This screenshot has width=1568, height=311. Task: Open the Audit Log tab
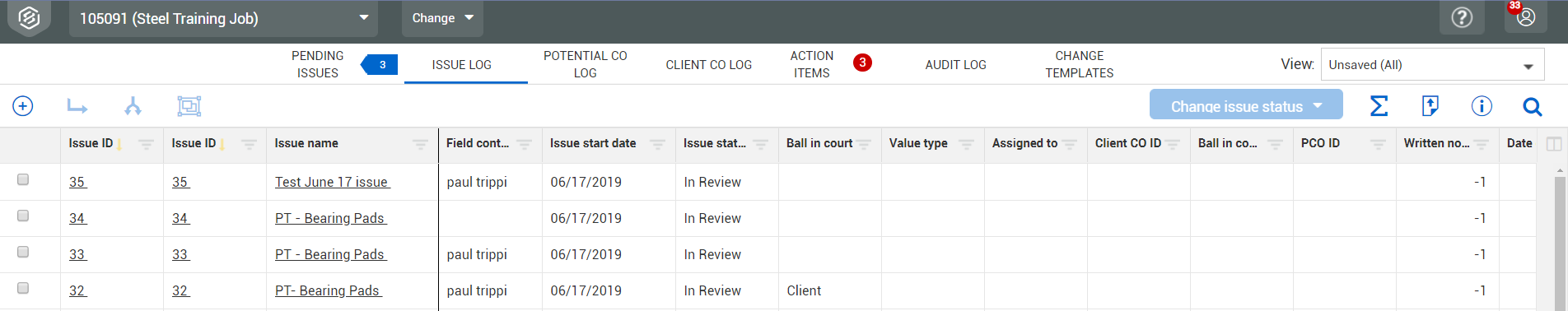point(955,65)
